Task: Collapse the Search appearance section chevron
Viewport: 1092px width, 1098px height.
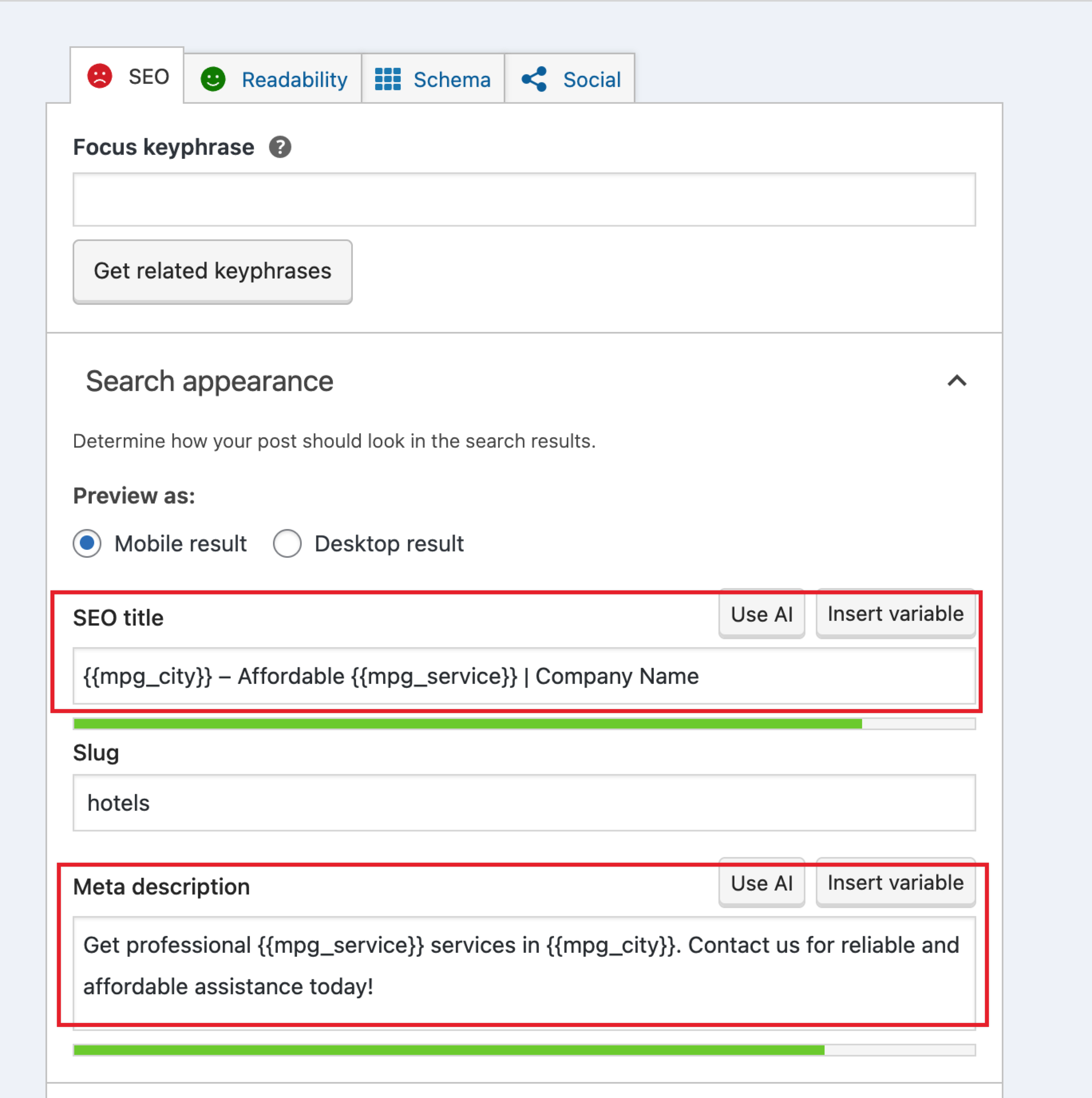Action: point(957,381)
